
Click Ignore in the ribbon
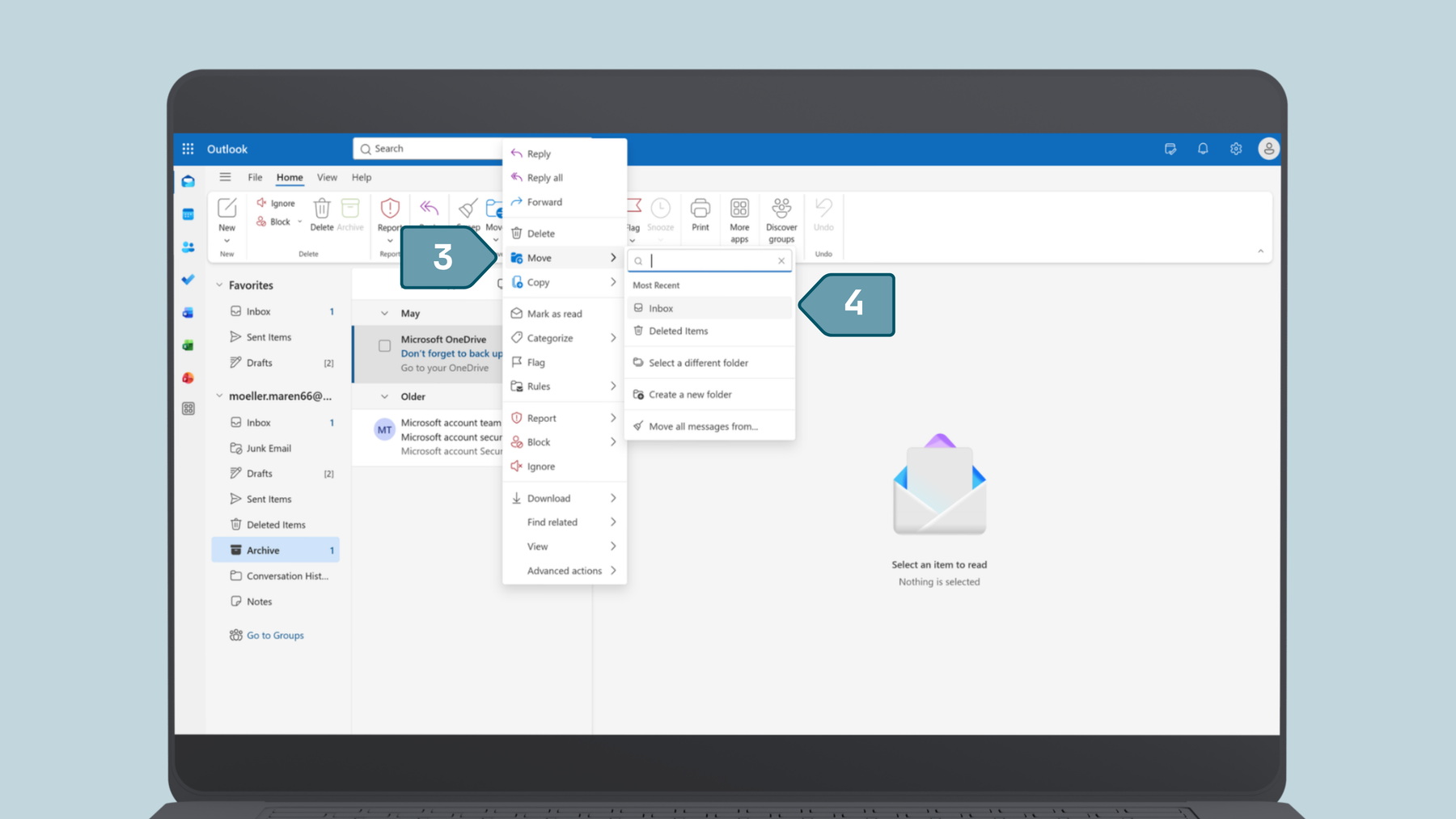click(276, 203)
